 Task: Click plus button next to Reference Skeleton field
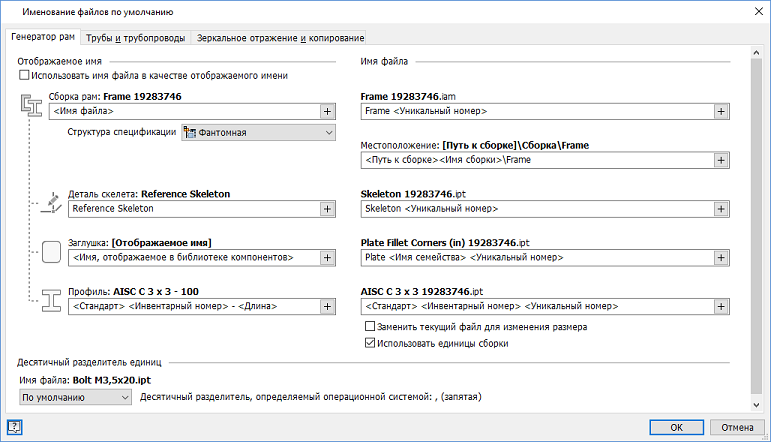(327, 209)
